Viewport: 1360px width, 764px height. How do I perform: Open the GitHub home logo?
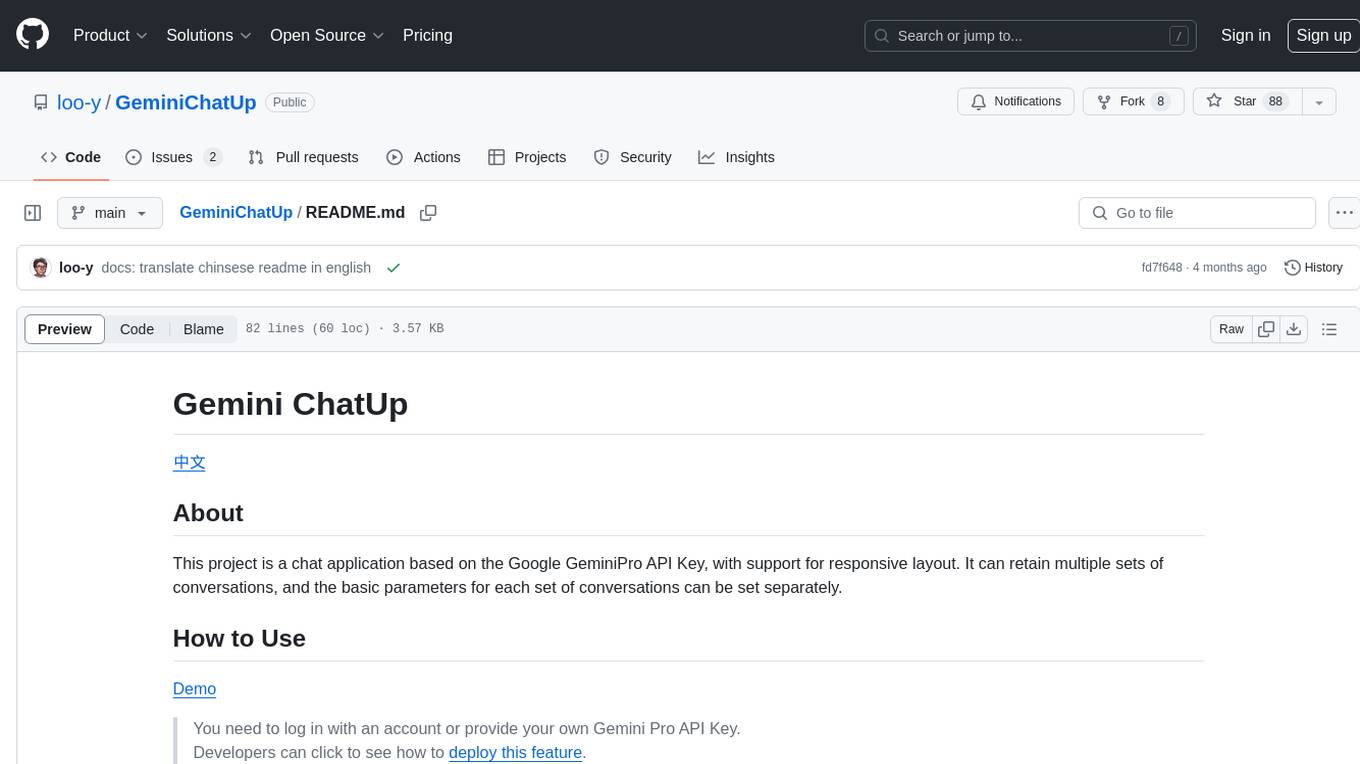click(33, 35)
